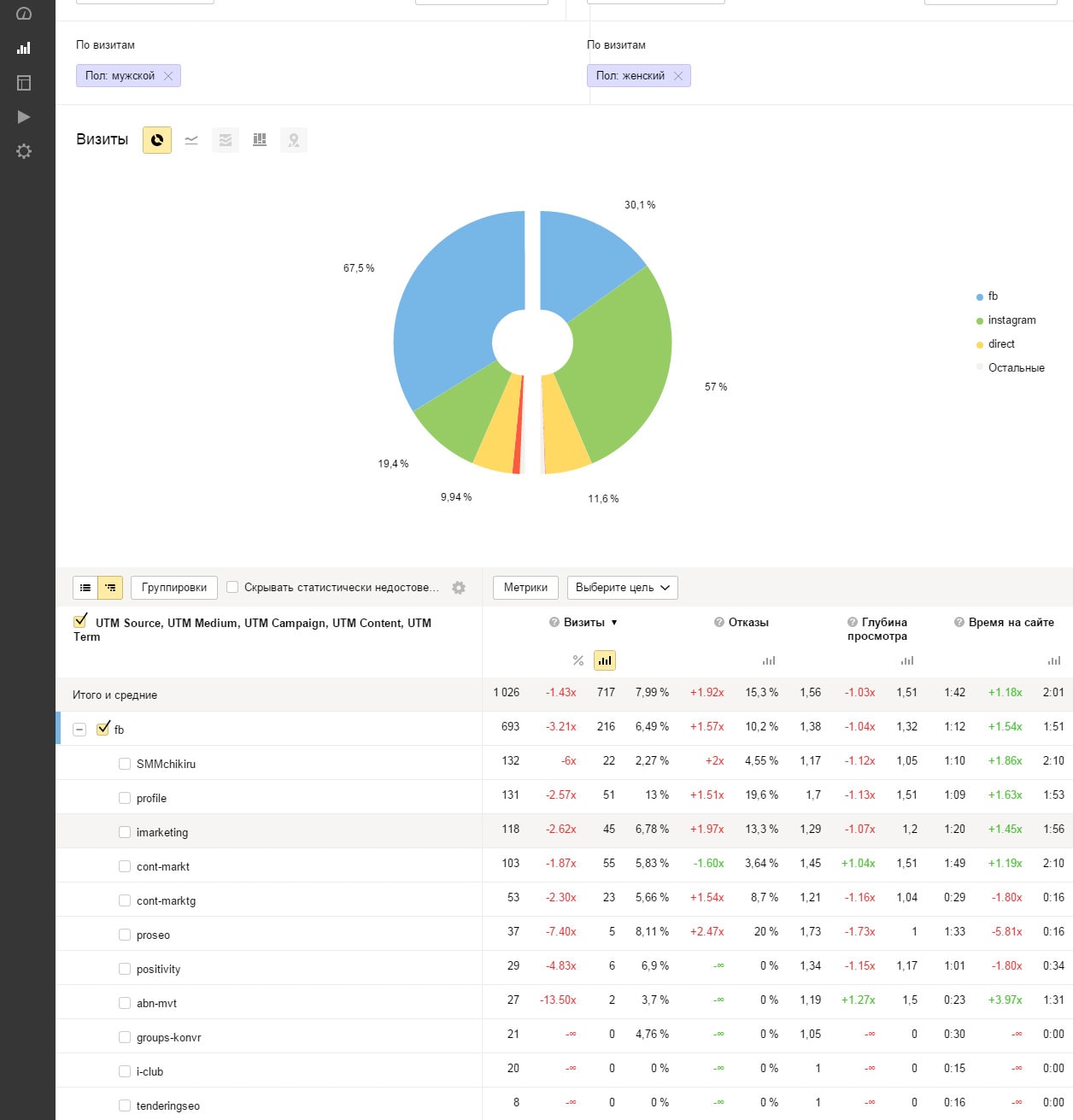The width and height of the screenshot is (1073, 1120).
Task: Toggle instagram legend color marker
Action: pos(980,321)
